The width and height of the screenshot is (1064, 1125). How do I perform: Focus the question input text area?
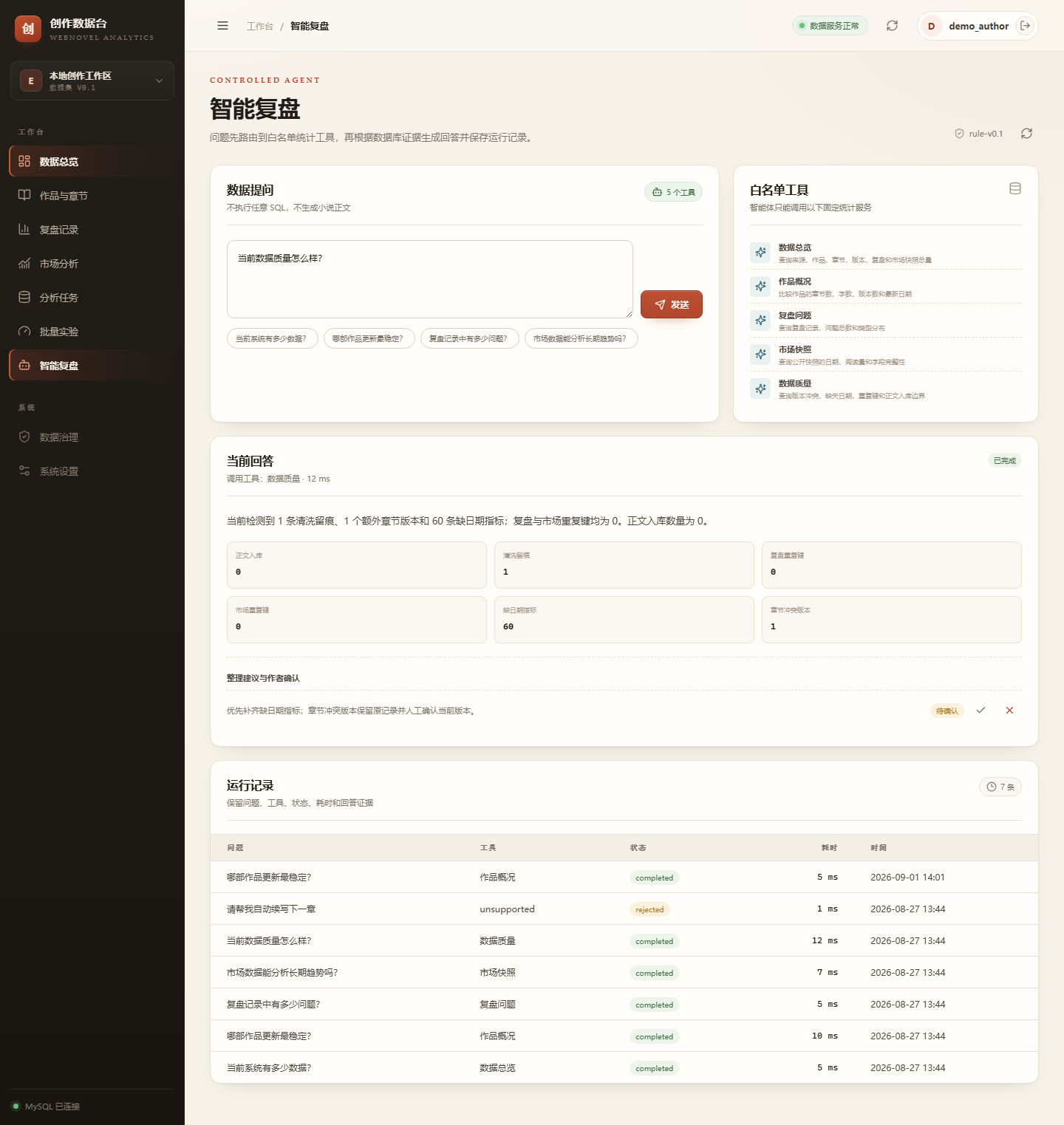(430, 279)
